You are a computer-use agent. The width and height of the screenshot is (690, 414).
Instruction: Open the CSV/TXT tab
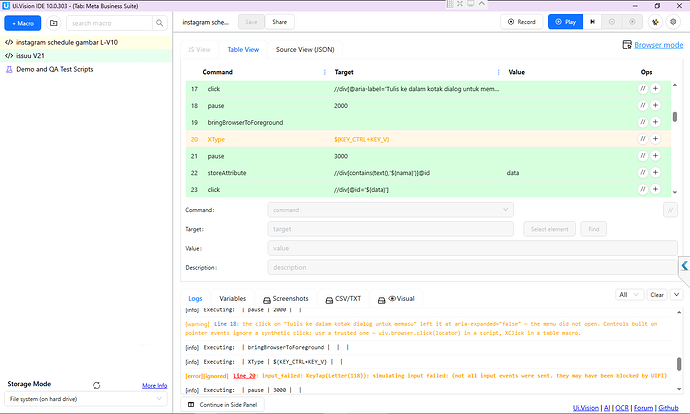coord(343,298)
